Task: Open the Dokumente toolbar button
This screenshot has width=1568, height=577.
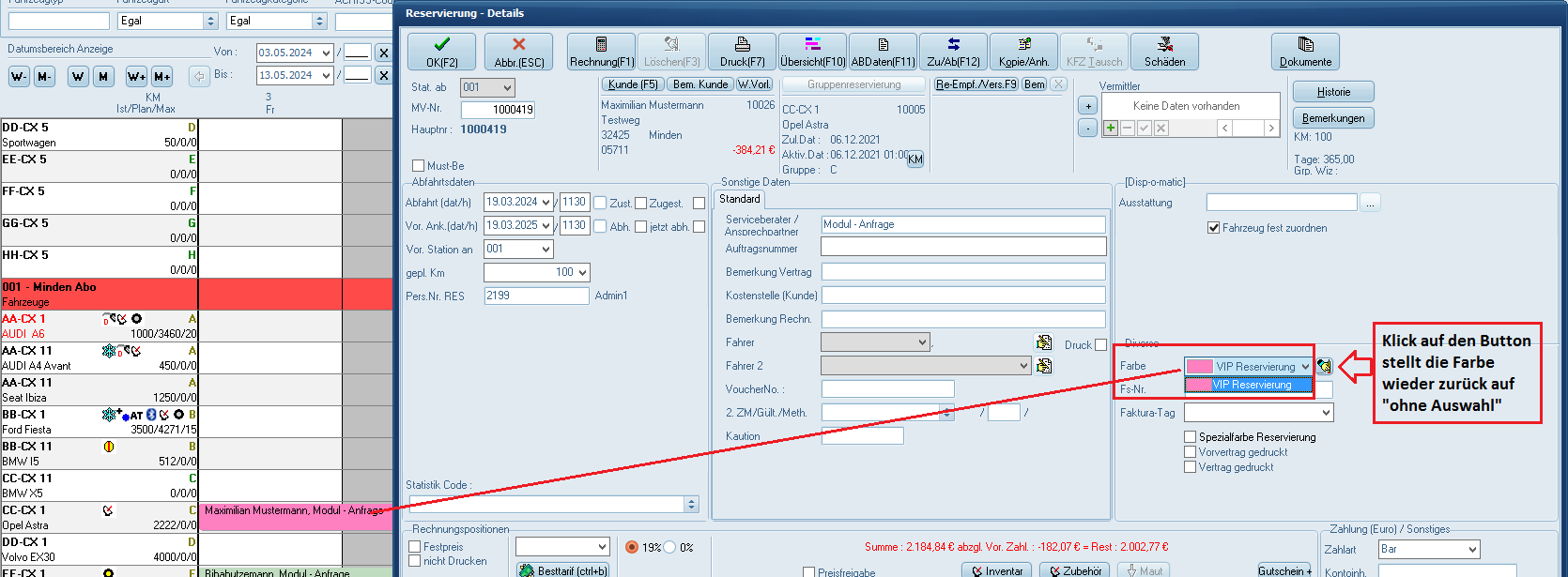Action: tap(1305, 52)
